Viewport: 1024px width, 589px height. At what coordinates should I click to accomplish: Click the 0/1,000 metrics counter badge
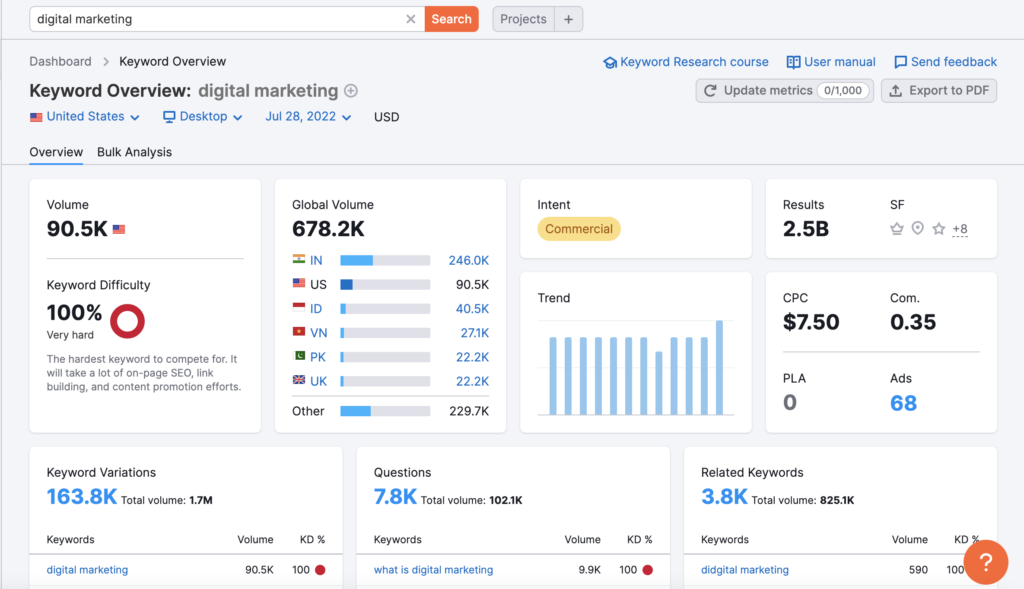pos(842,91)
